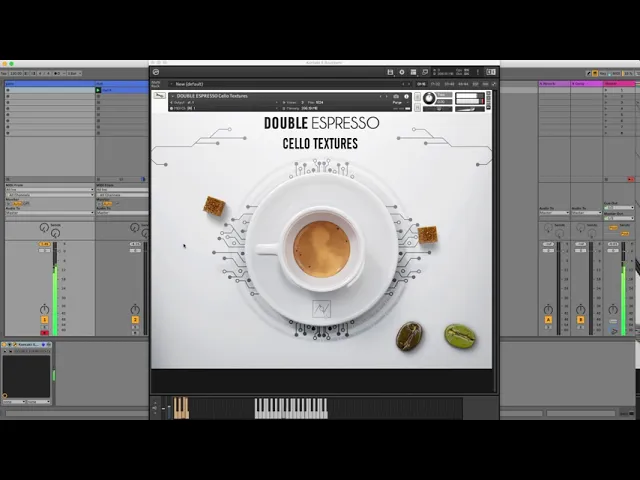Click Kontakt instrument Tune knob
The width and height of the screenshot is (640, 480).
(x=429, y=98)
